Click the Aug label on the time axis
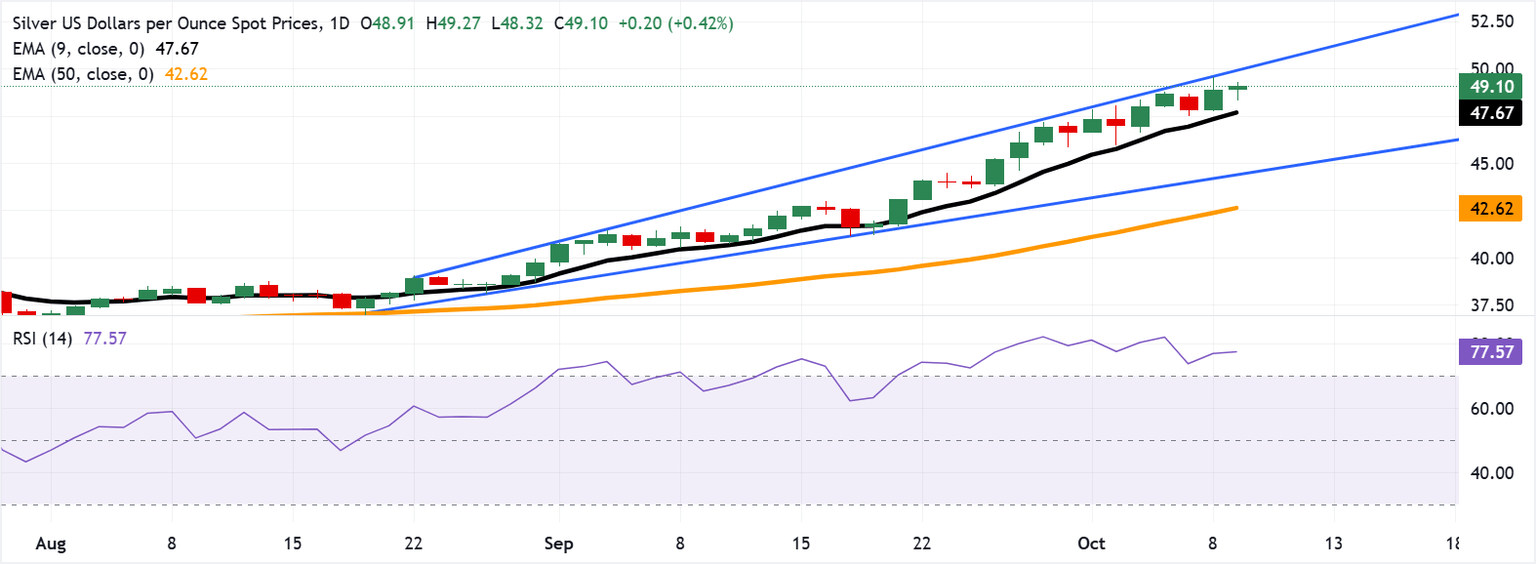The width and height of the screenshot is (1536, 564). coord(50,544)
